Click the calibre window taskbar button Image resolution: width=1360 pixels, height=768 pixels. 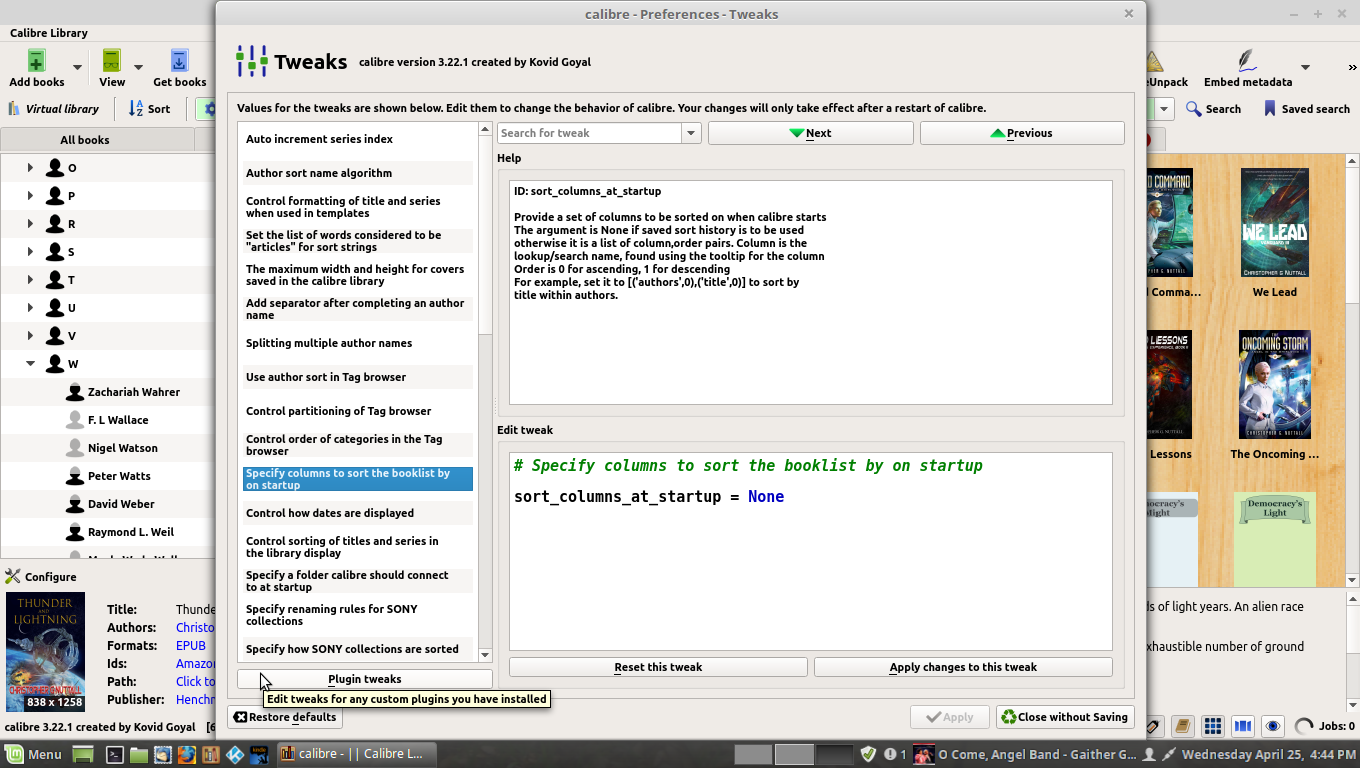click(356, 754)
